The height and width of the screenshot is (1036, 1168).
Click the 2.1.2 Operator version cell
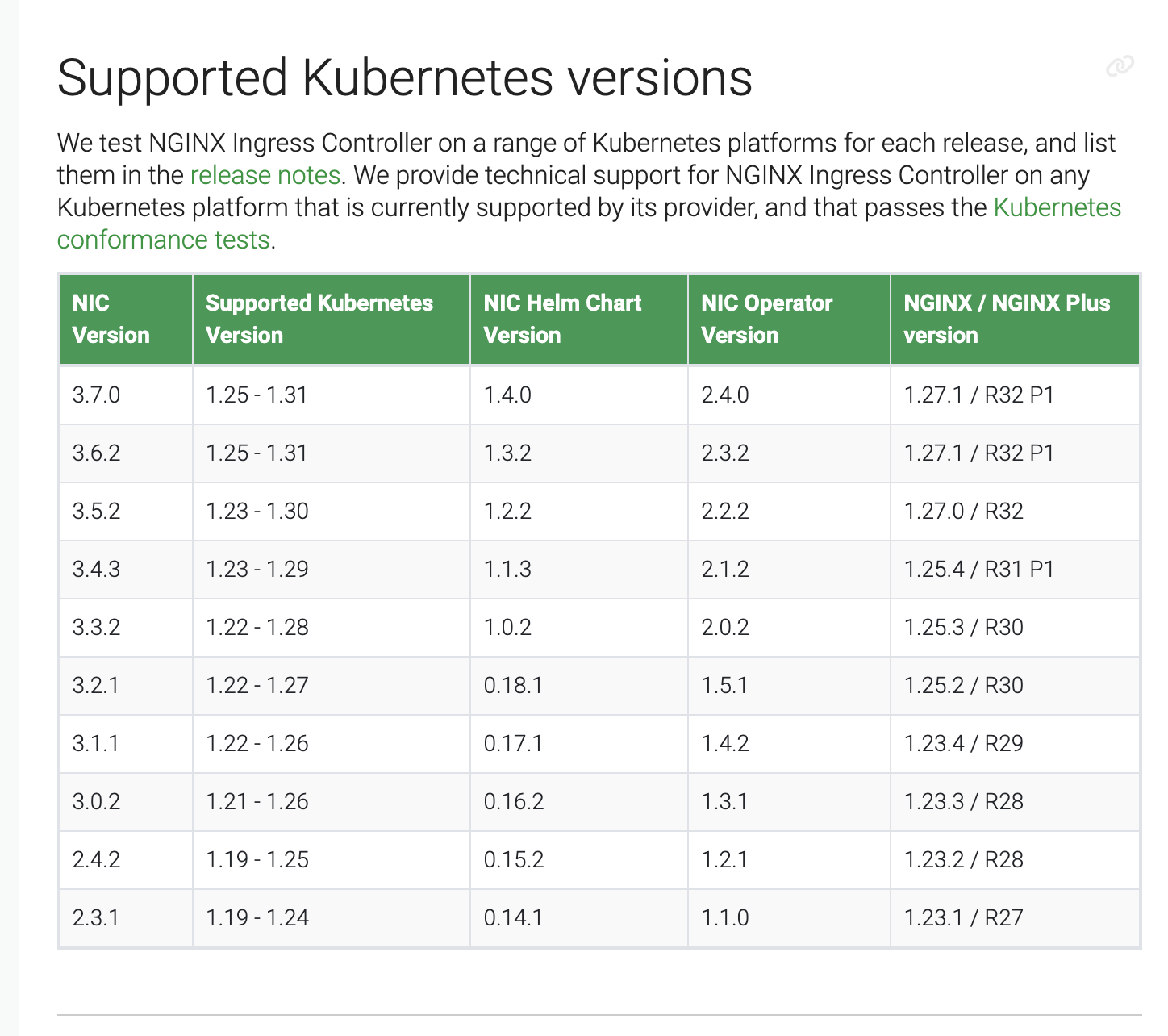tap(789, 570)
